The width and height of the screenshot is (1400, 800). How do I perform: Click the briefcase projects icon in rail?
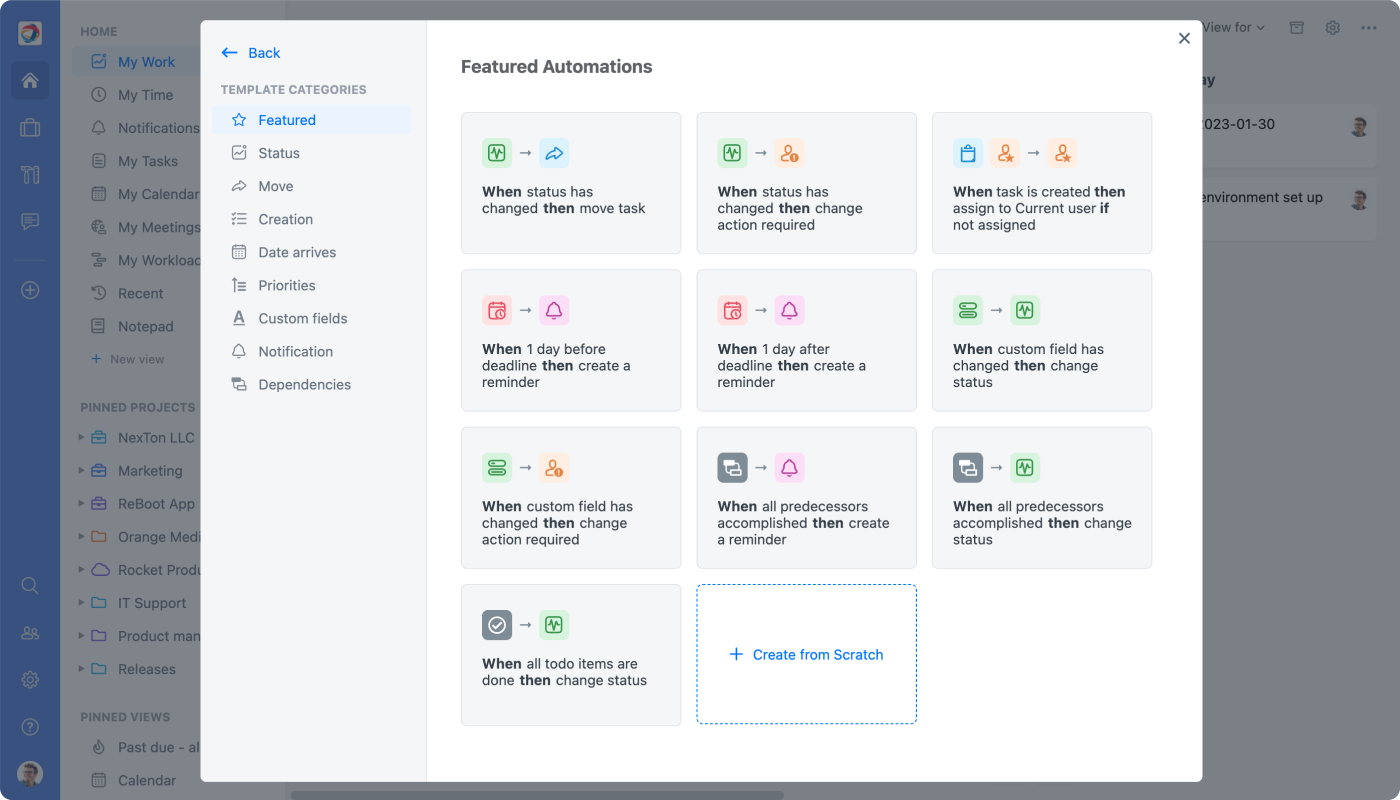(30, 128)
